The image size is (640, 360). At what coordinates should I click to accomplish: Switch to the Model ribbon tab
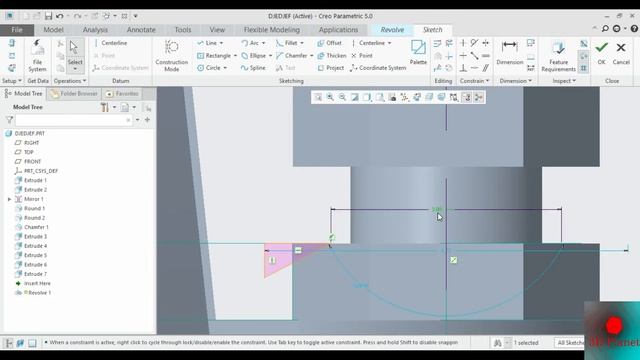(x=53, y=30)
